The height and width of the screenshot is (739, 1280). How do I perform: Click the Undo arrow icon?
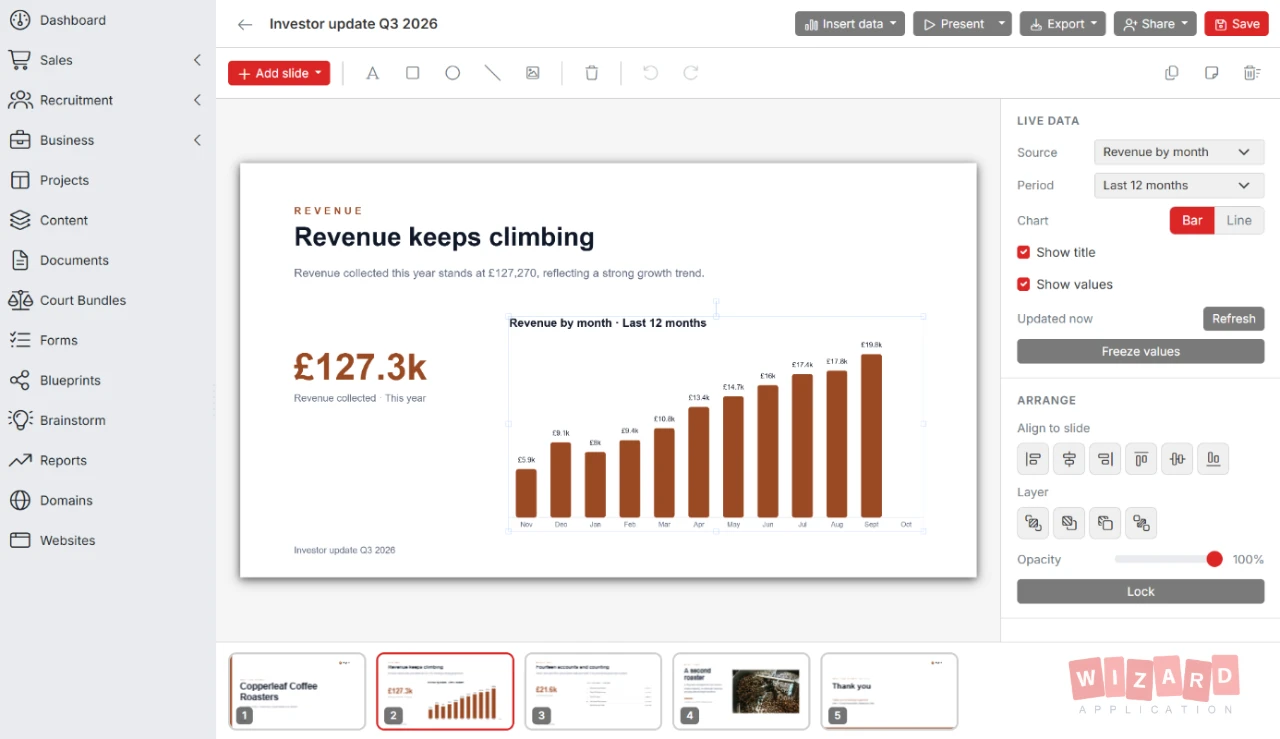650,73
